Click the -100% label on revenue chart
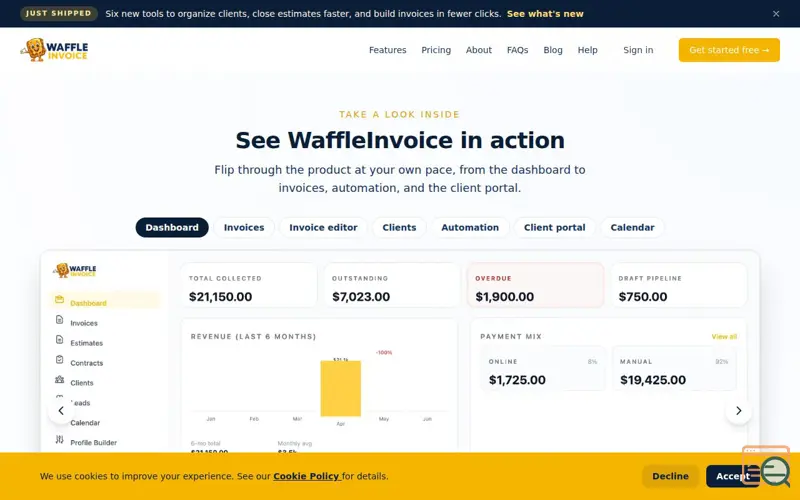This screenshot has width=800, height=500. 384,353
